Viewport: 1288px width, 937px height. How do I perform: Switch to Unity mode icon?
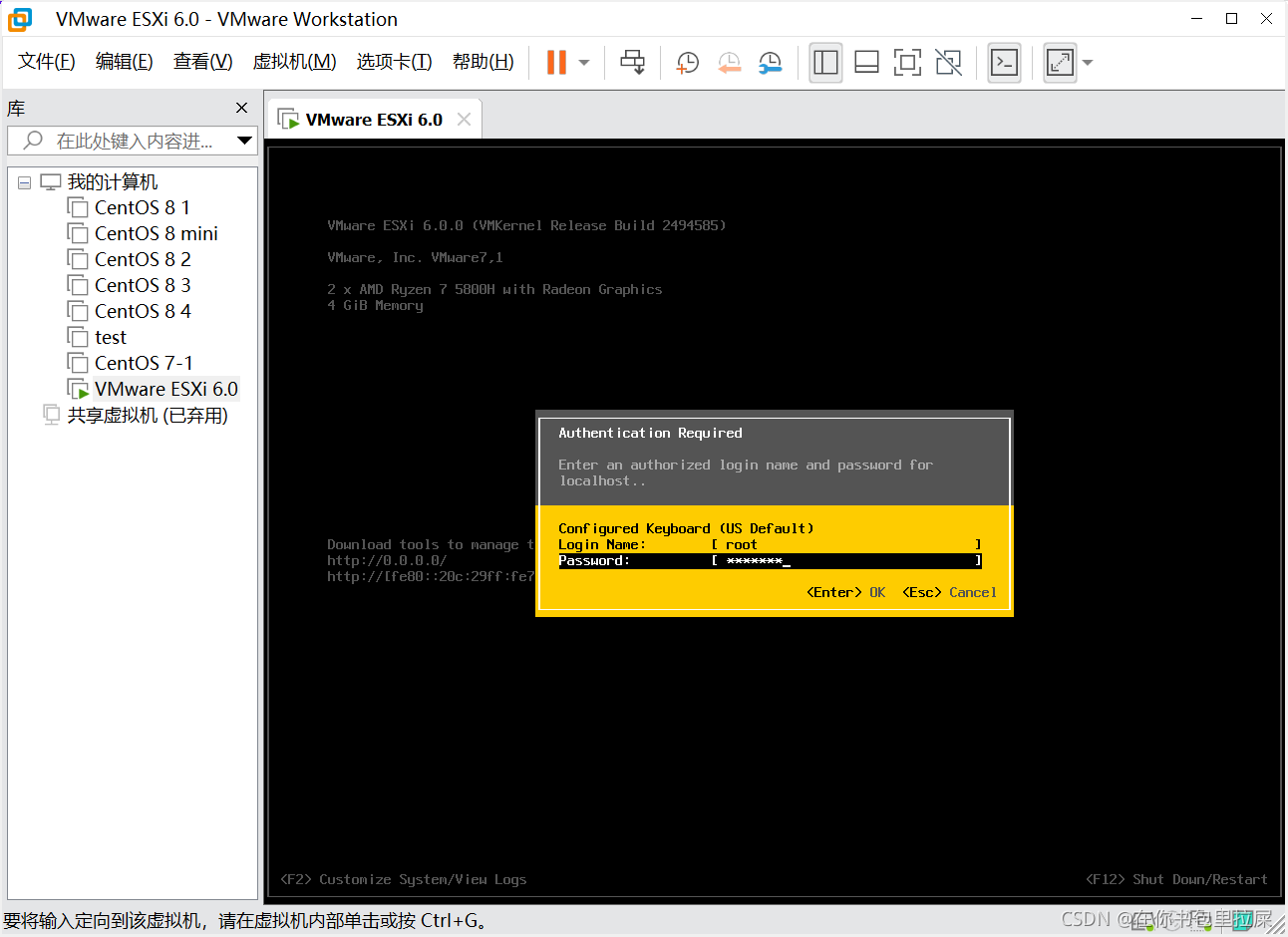point(949,63)
